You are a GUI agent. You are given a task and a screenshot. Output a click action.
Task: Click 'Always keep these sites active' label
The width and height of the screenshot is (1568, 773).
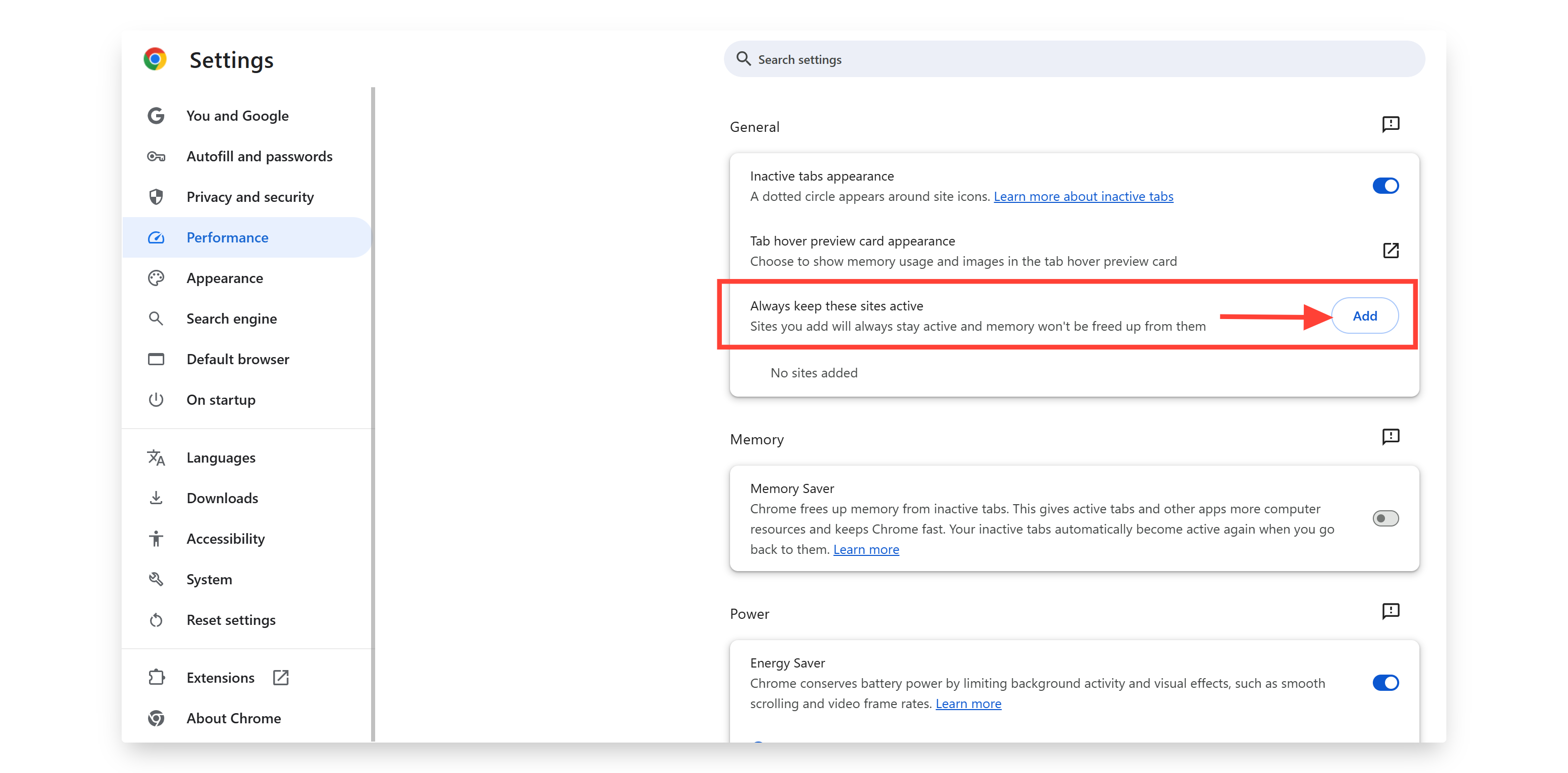pos(836,306)
